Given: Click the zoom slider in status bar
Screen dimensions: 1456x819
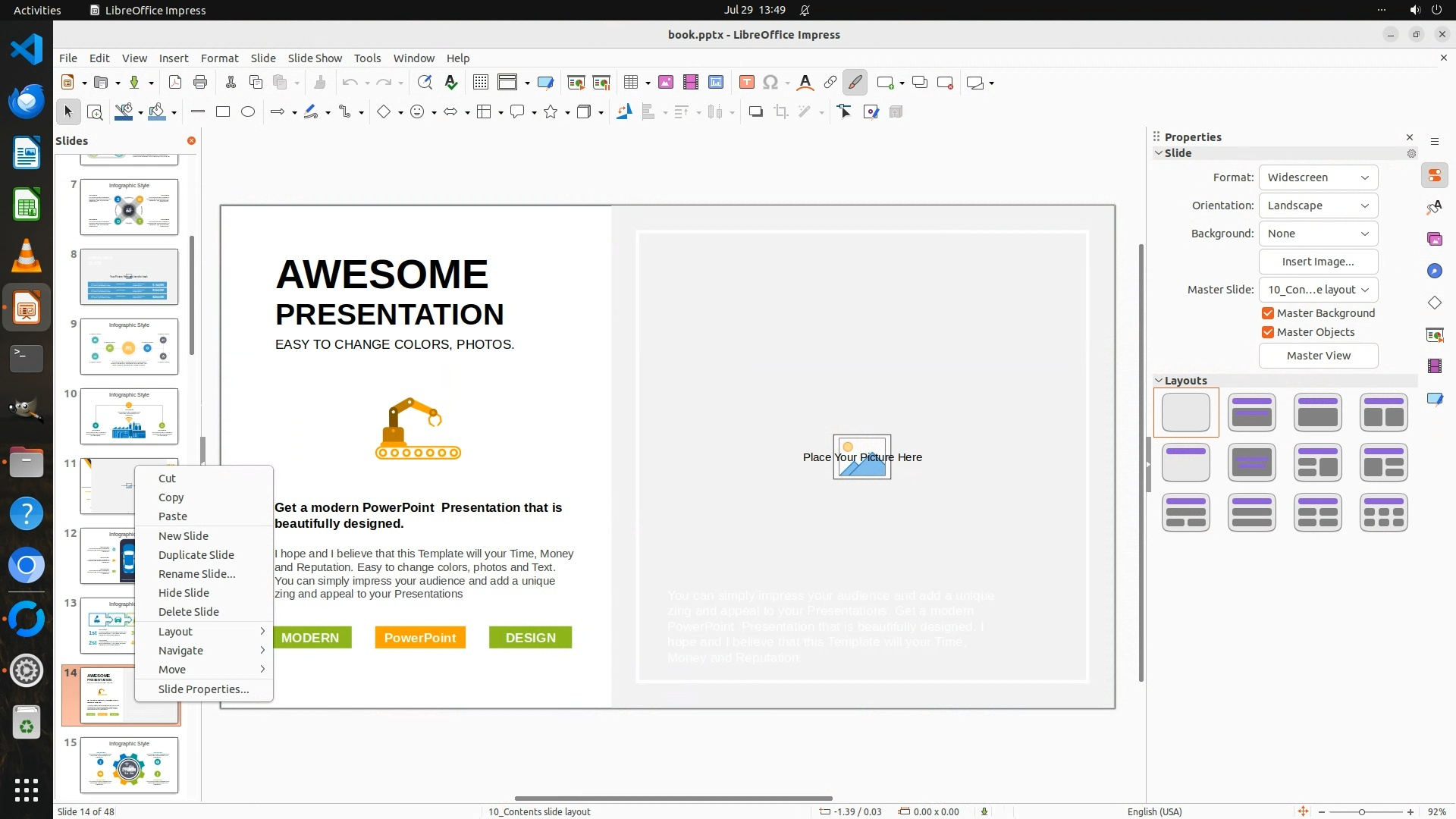Looking at the screenshot, I should click(x=1362, y=812).
